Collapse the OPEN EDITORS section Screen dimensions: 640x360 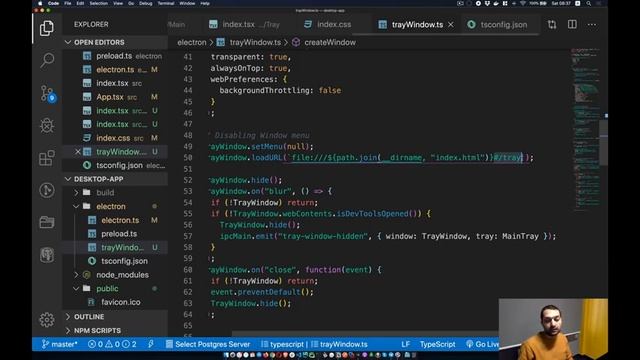(x=115, y=42)
